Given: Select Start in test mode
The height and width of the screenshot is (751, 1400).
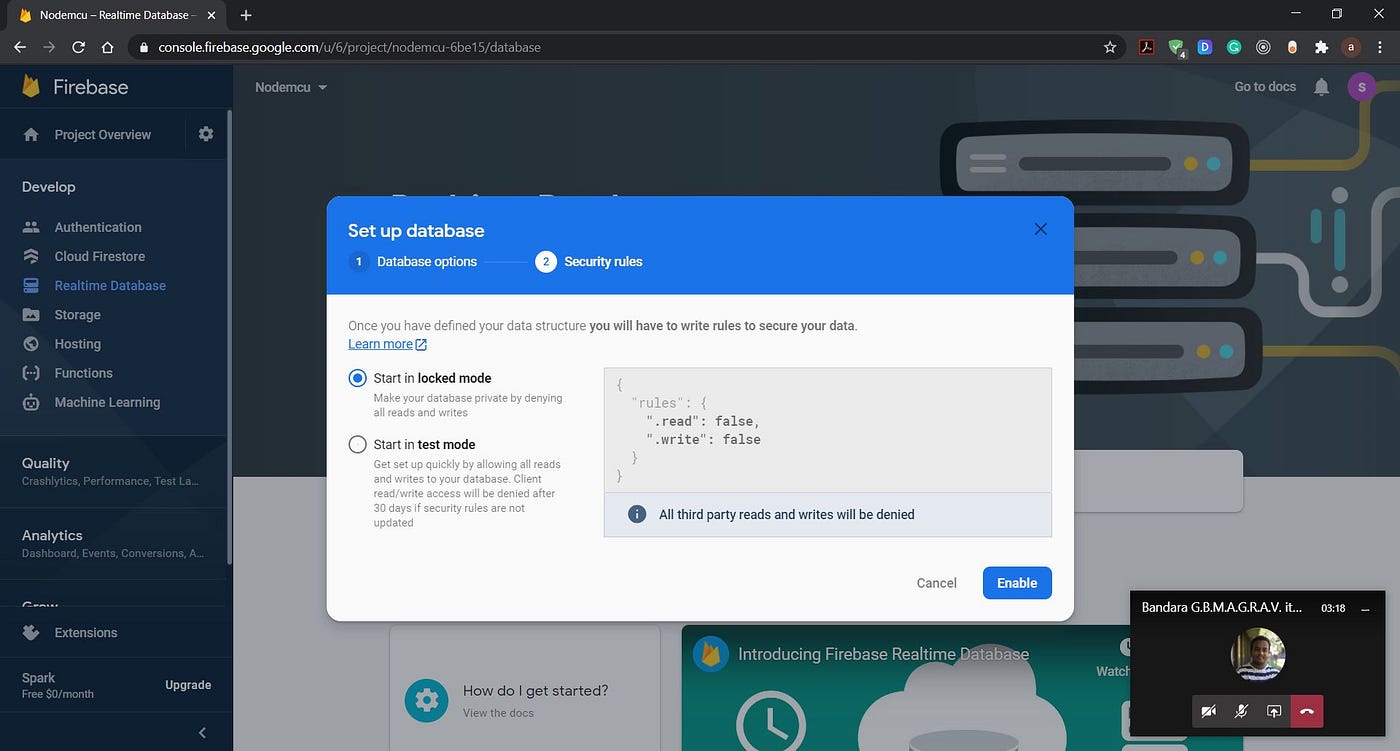Looking at the screenshot, I should pyautogui.click(x=358, y=444).
